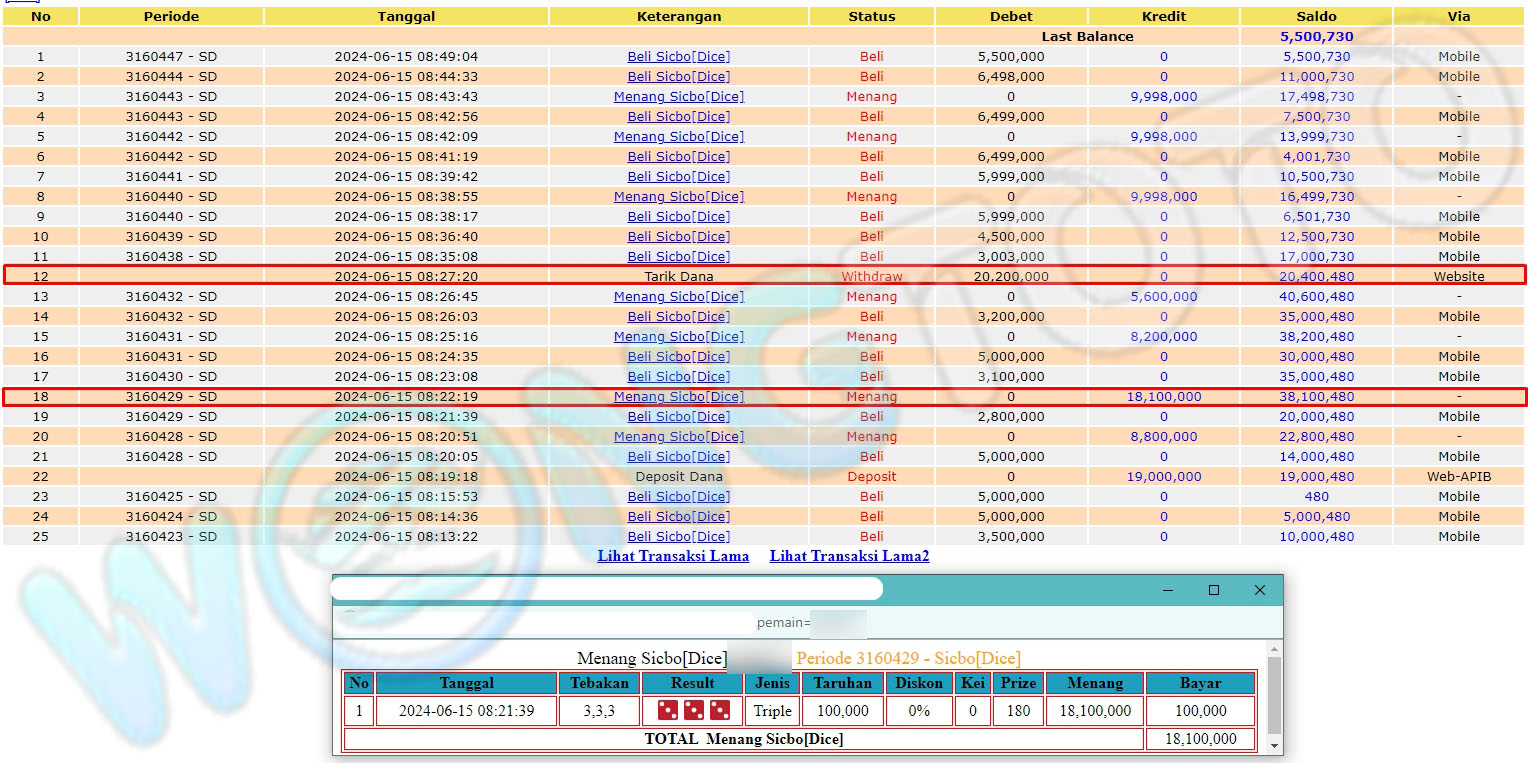Viewport: 1533px width, 763px height.
Task: Select the Tarik Dana withdraw row
Action: [679, 277]
